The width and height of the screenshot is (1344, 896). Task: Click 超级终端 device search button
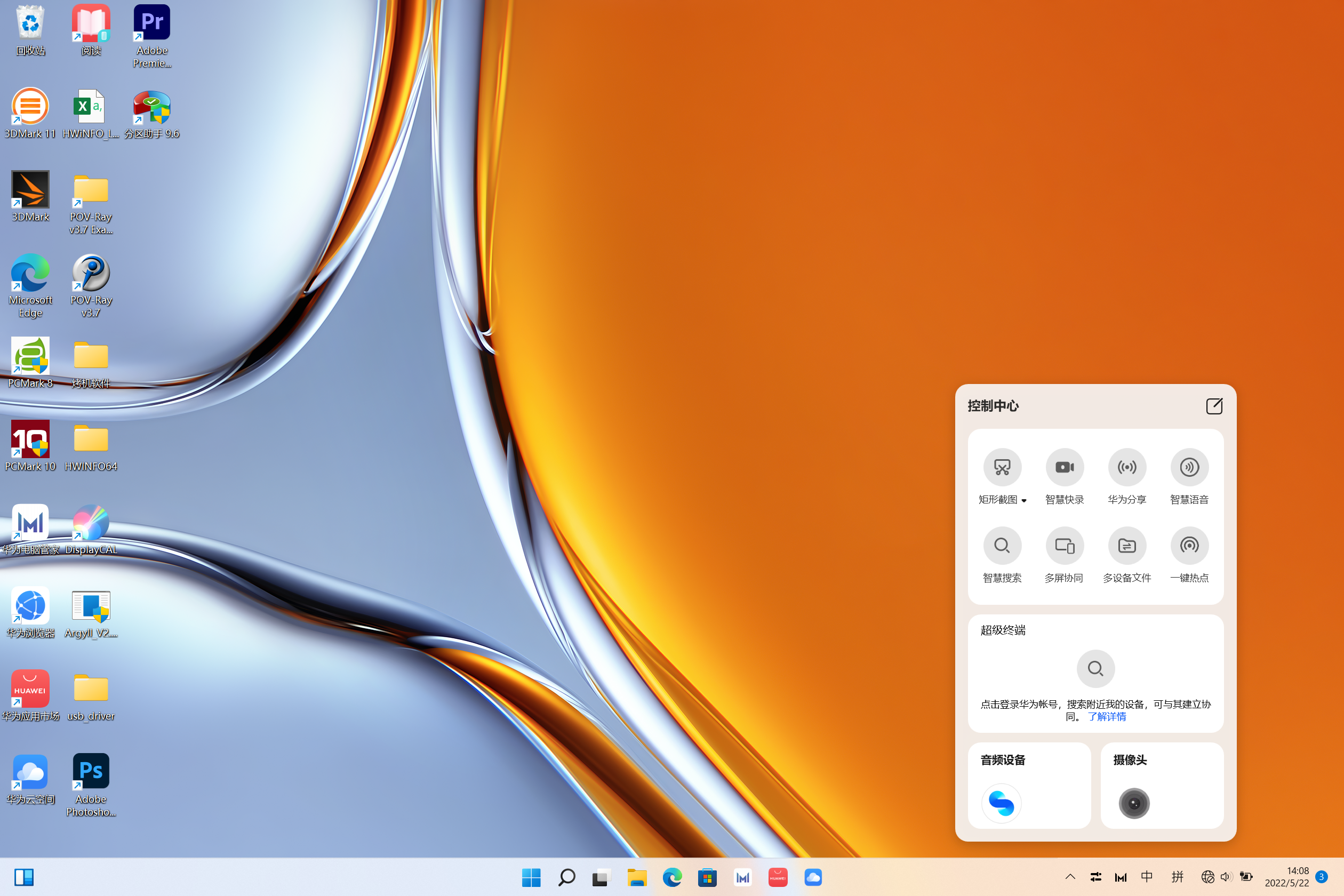click(x=1095, y=668)
